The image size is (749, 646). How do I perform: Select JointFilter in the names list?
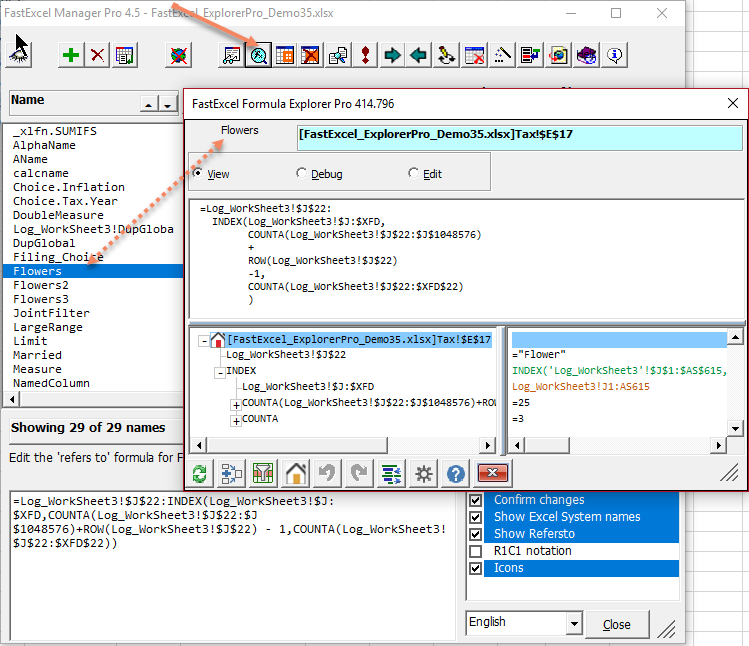point(51,313)
